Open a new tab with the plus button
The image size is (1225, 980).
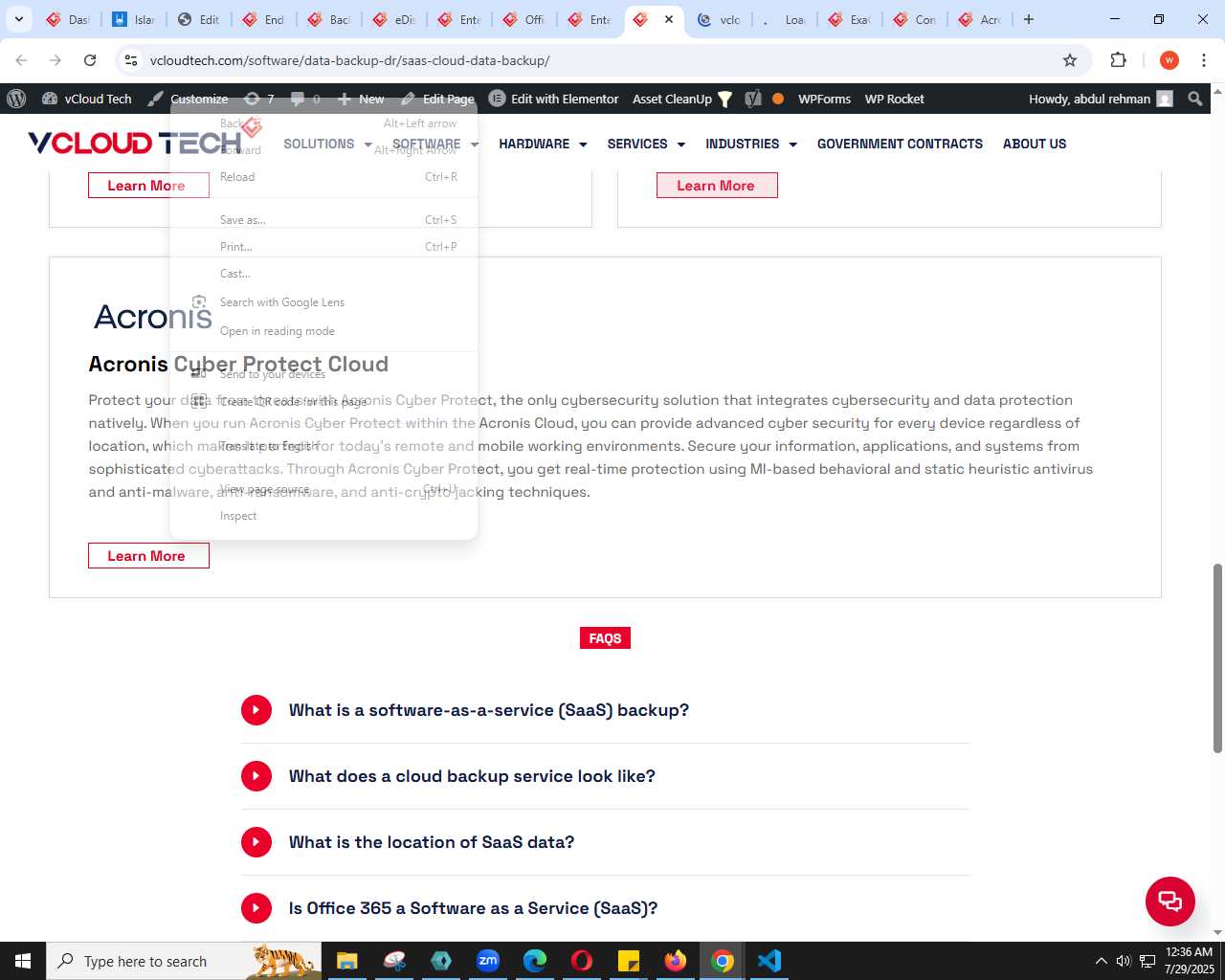[1029, 19]
